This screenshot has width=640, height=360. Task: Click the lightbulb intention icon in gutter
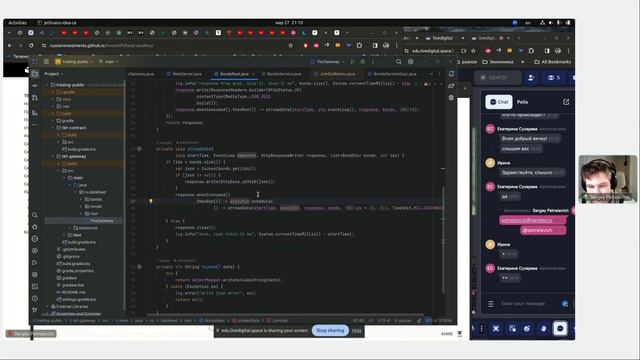point(151,201)
